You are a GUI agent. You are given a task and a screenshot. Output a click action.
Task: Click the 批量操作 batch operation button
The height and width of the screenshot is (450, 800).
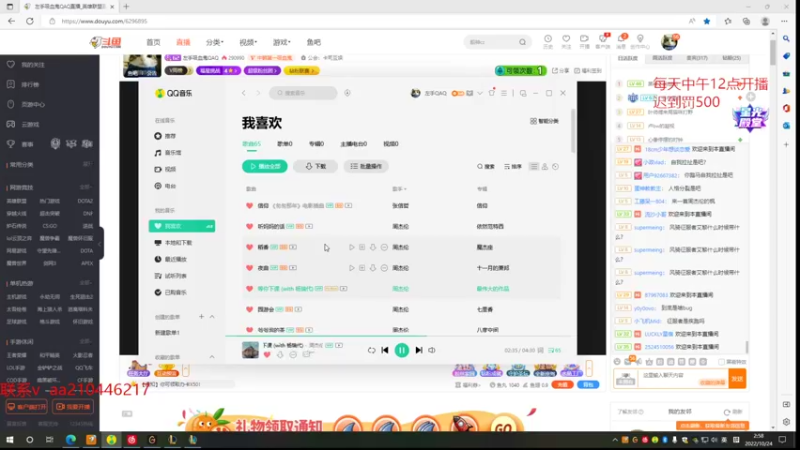coord(366,166)
